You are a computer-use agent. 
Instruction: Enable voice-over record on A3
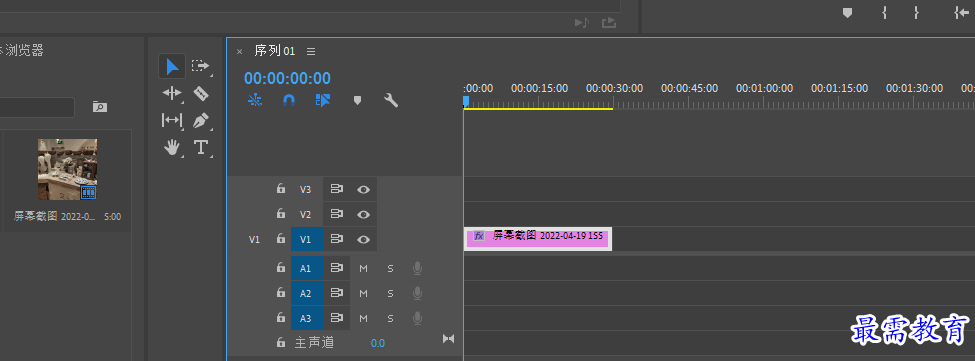(x=418, y=318)
